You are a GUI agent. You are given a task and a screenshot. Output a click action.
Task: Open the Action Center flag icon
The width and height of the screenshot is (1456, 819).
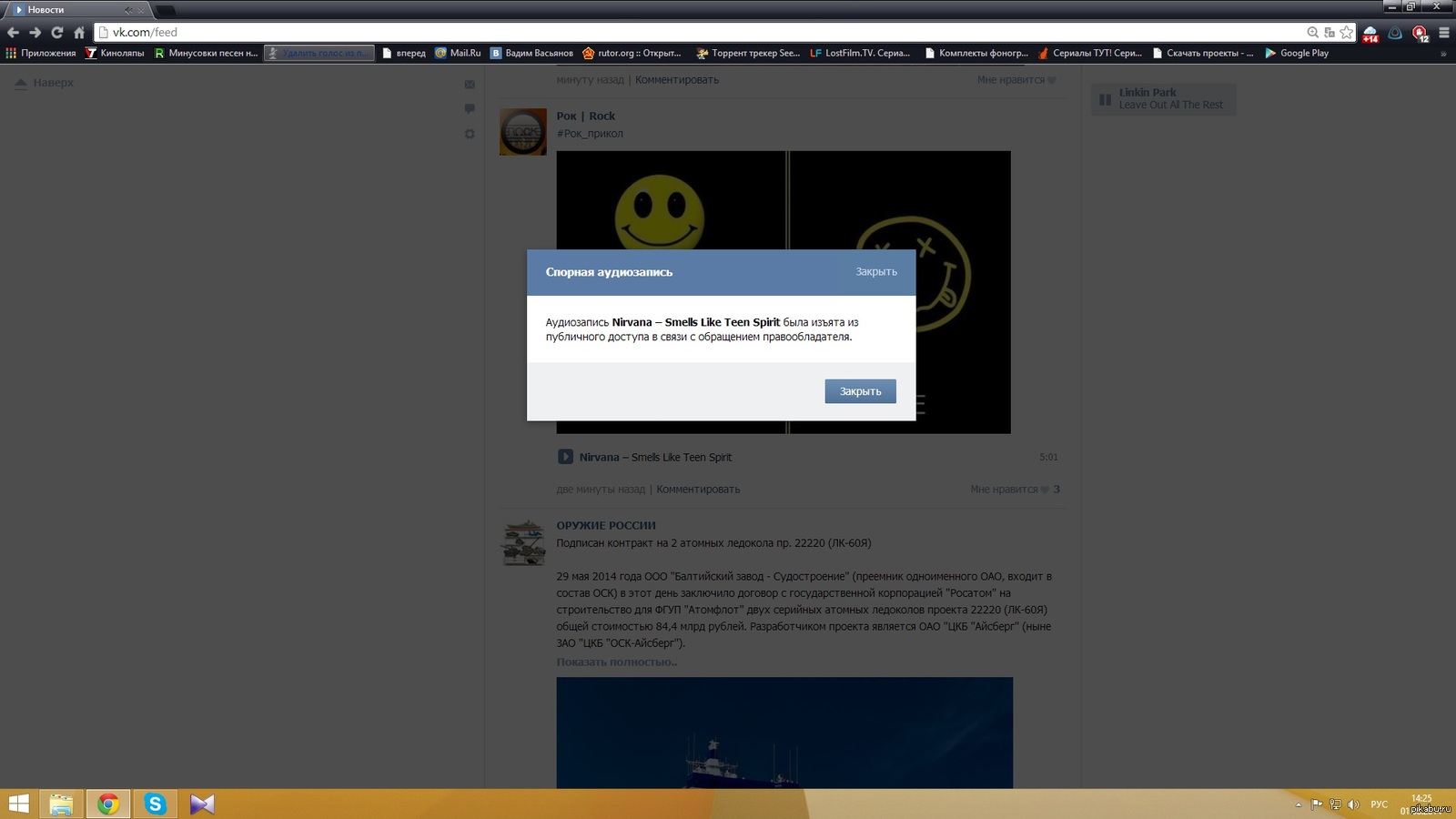pos(1317,804)
